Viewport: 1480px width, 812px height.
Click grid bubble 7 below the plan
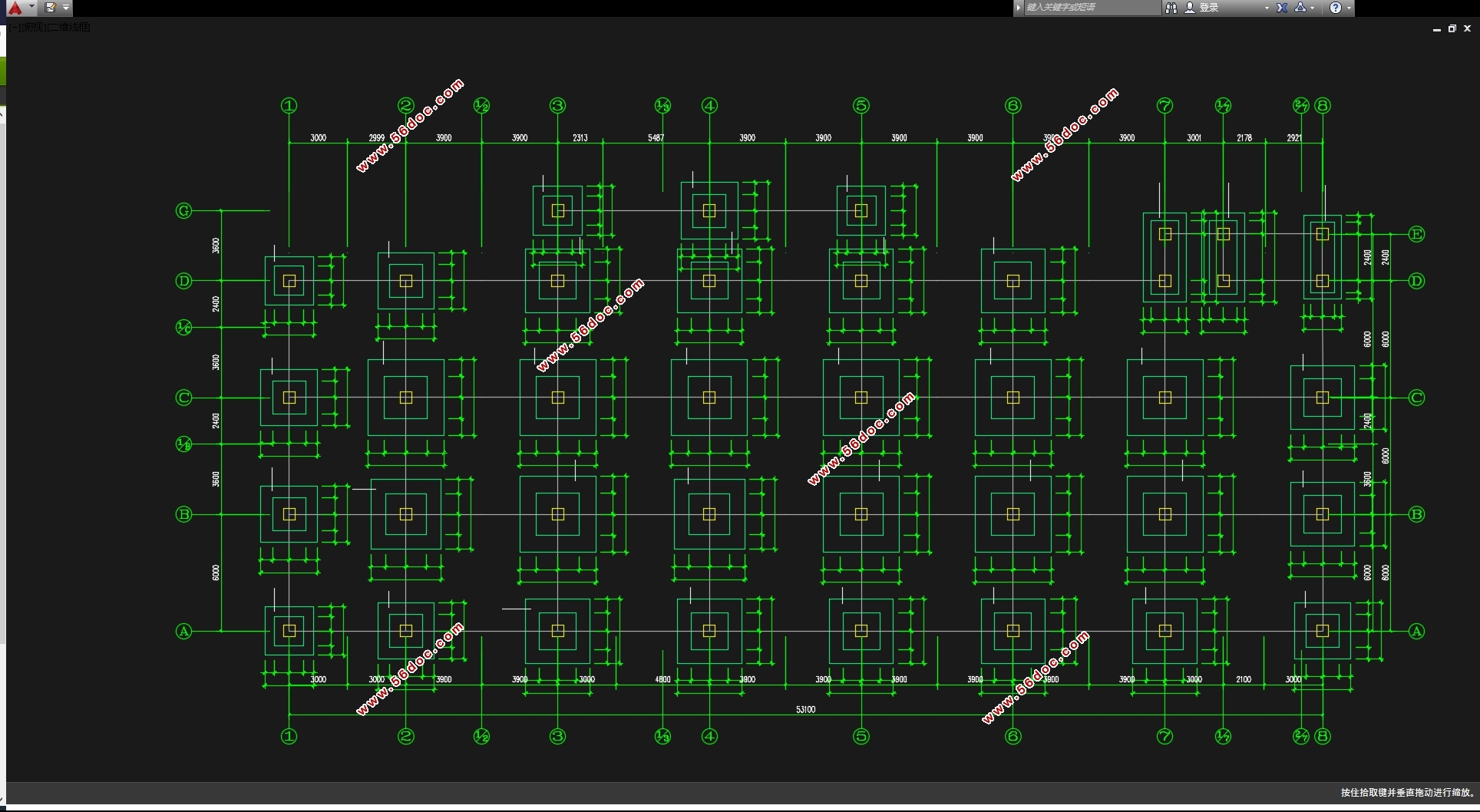[1165, 736]
